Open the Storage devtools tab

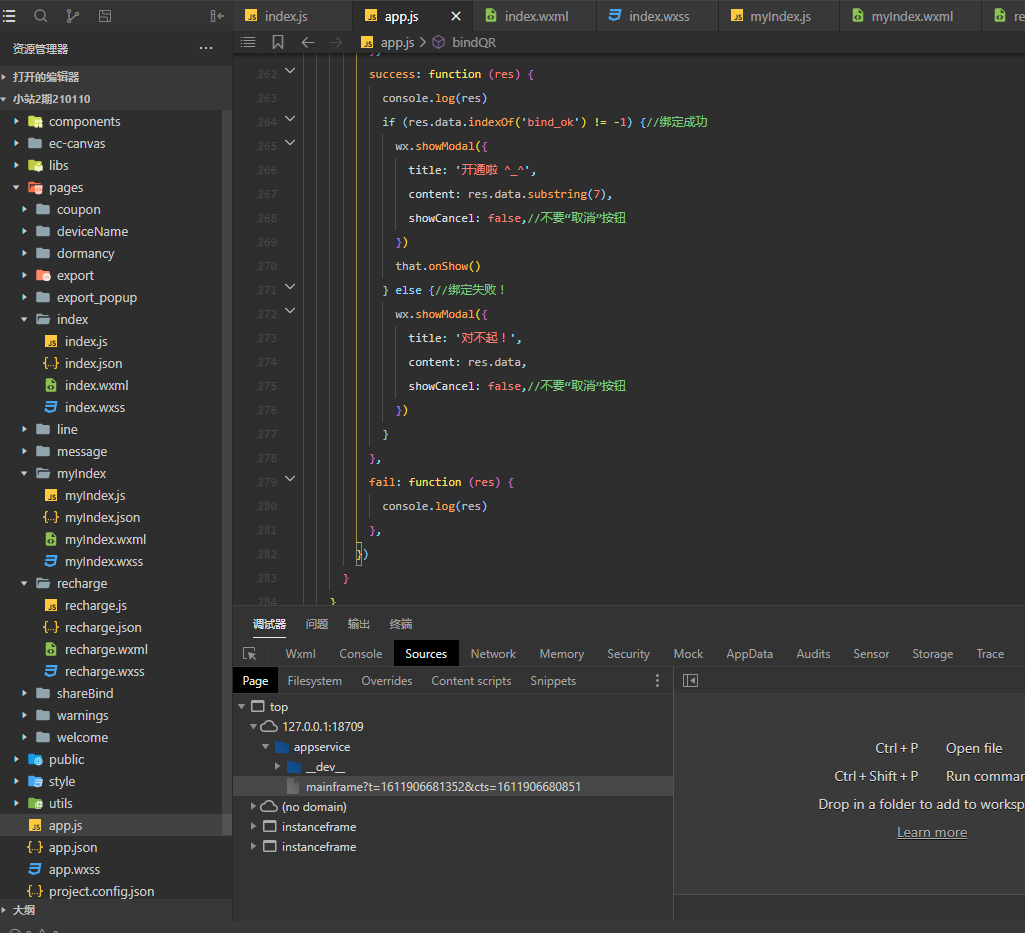pyautogui.click(x=932, y=654)
